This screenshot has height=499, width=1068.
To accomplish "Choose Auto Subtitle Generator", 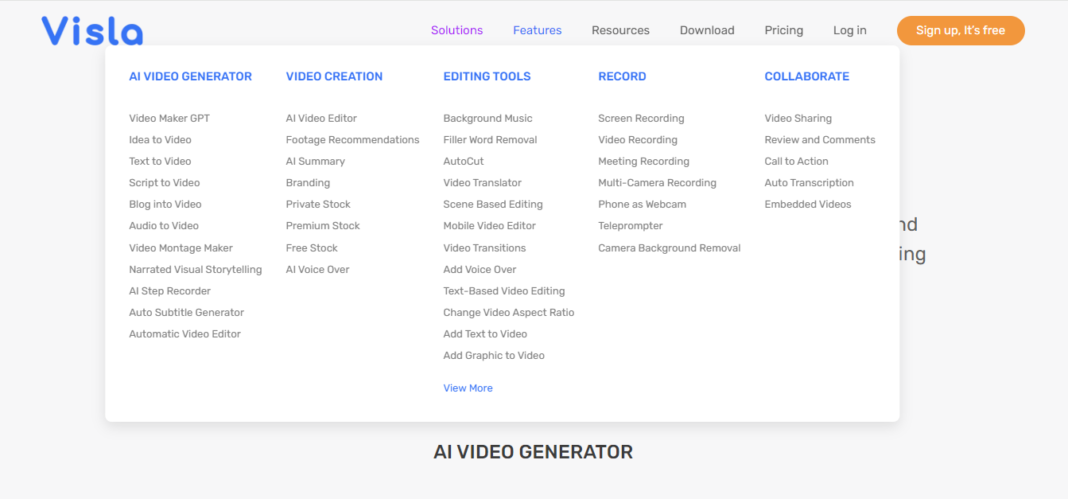I will [186, 312].
